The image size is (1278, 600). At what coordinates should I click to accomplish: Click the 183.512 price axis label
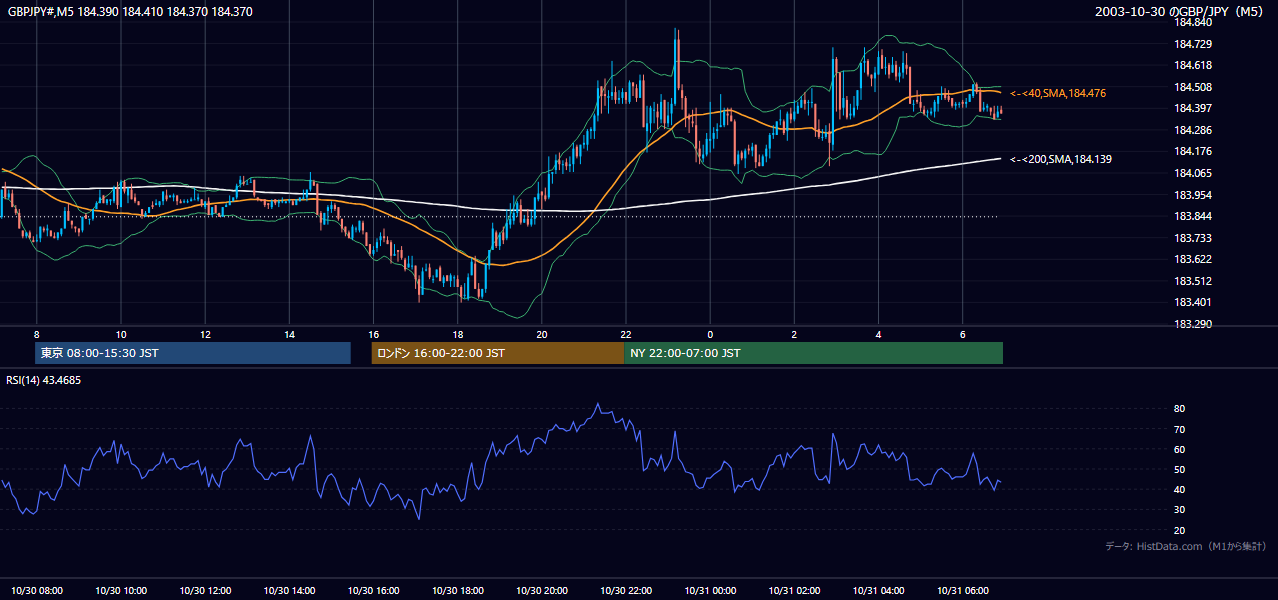[x=1192, y=281]
